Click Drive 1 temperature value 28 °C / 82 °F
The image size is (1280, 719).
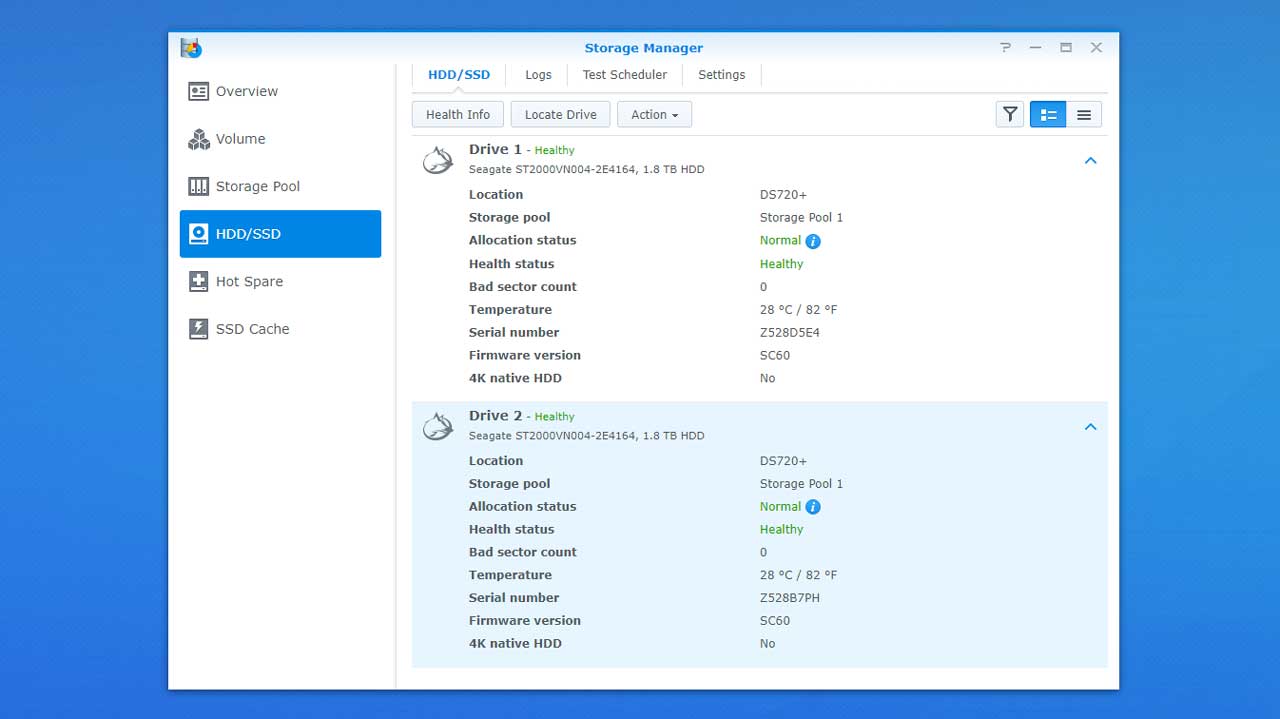pos(798,310)
